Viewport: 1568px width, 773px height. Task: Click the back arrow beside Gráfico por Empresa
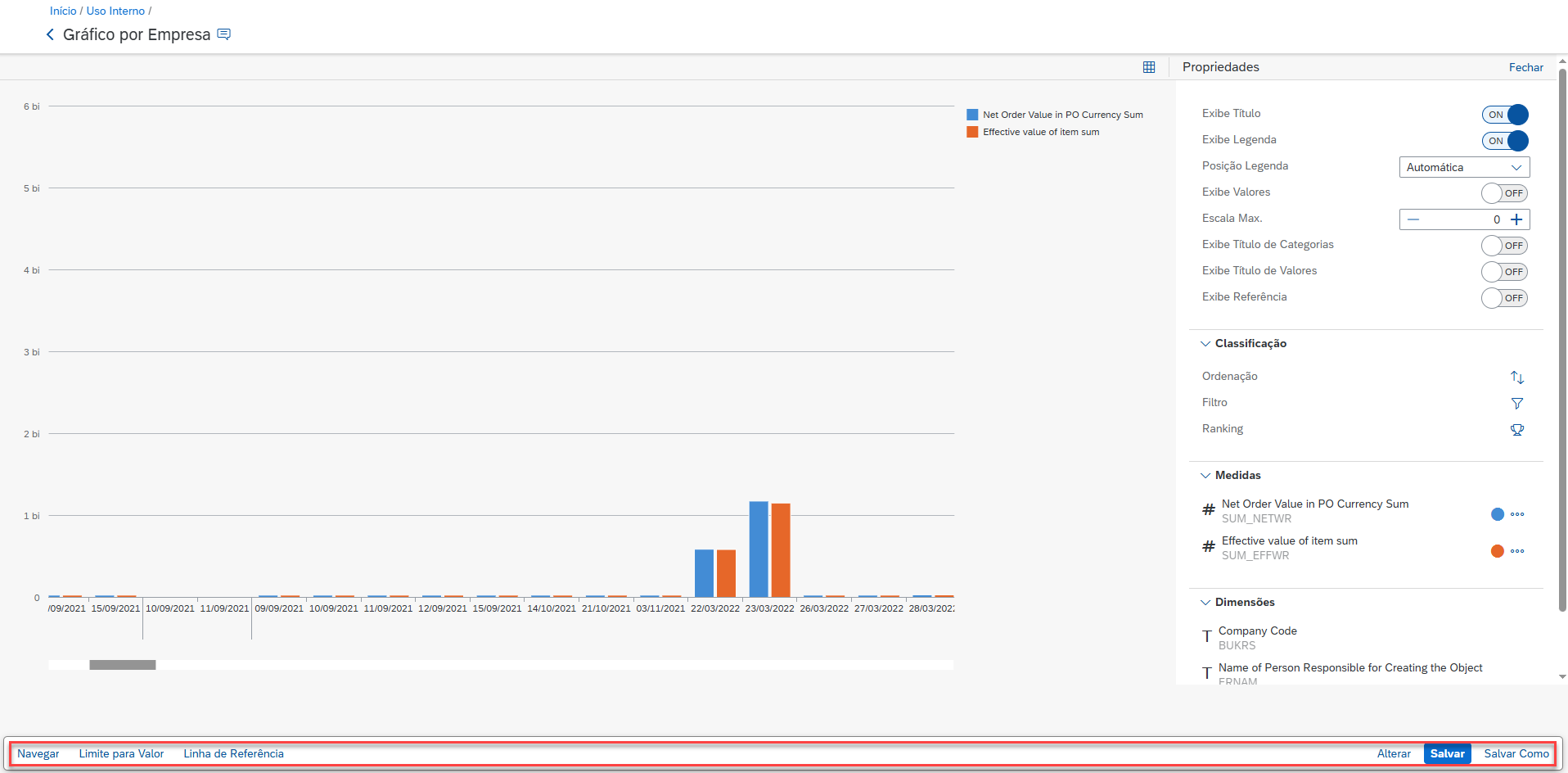(x=50, y=34)
